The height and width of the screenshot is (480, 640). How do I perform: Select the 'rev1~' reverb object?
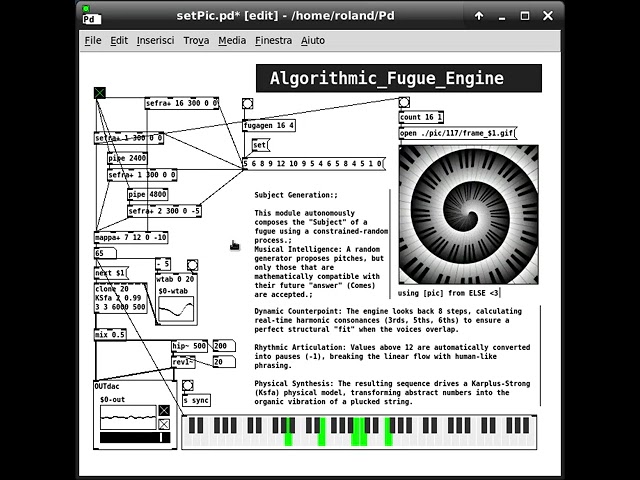coord(183,362)
